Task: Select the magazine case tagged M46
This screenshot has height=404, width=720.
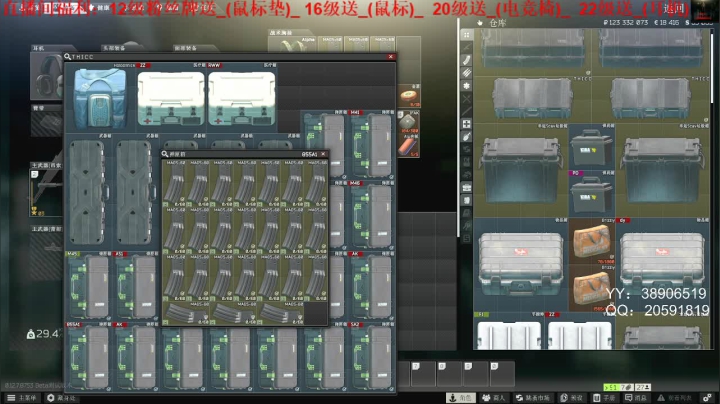Action: point(371,216)
